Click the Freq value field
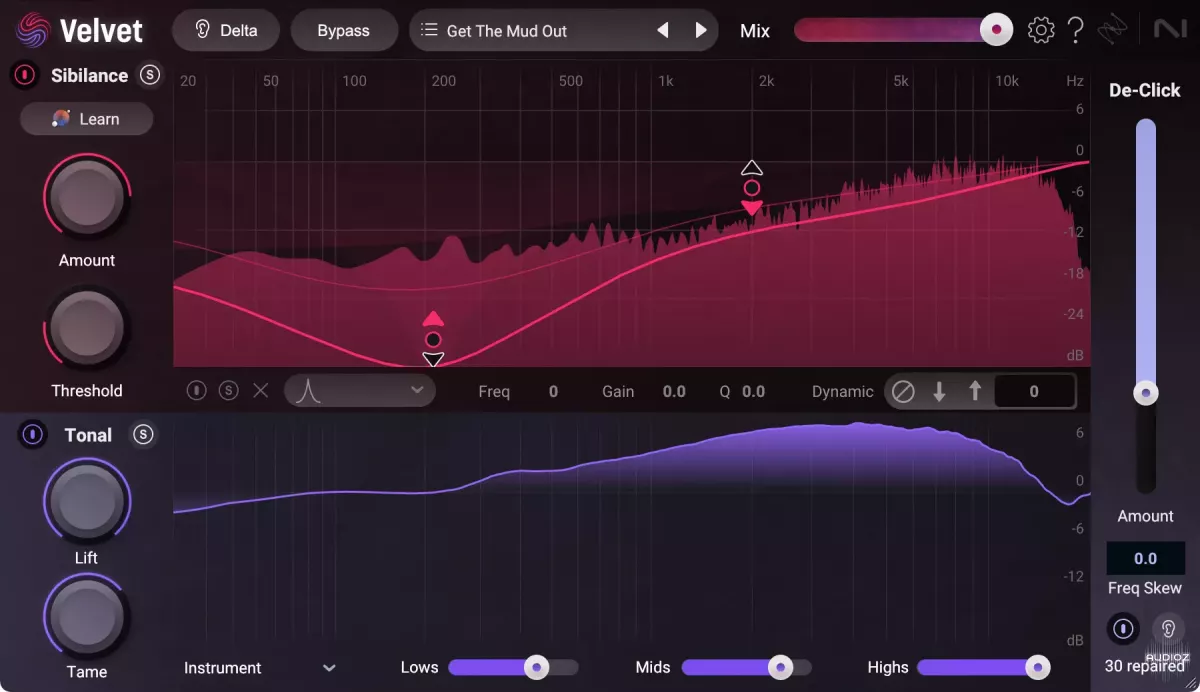Image resolution: width=1200 pixels, height=692 pixels. [553, 391]
